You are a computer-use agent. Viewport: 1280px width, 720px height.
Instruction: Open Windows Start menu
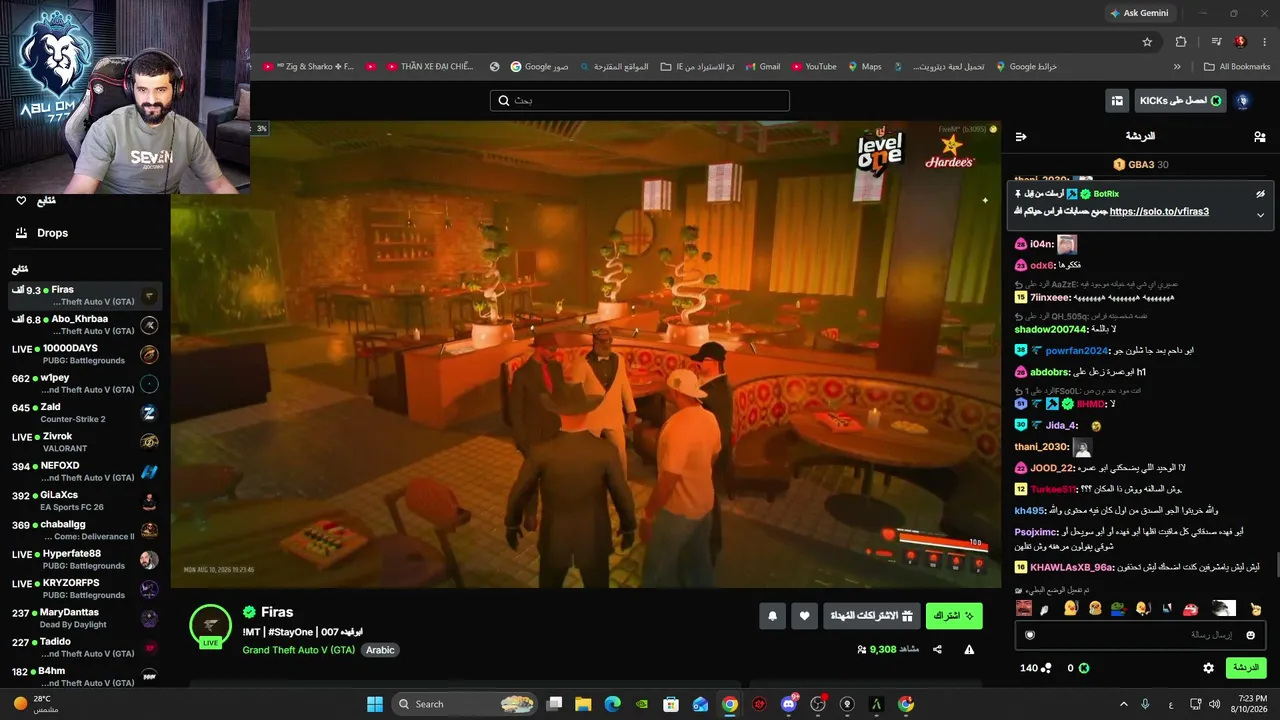click(x=375, y=704)
